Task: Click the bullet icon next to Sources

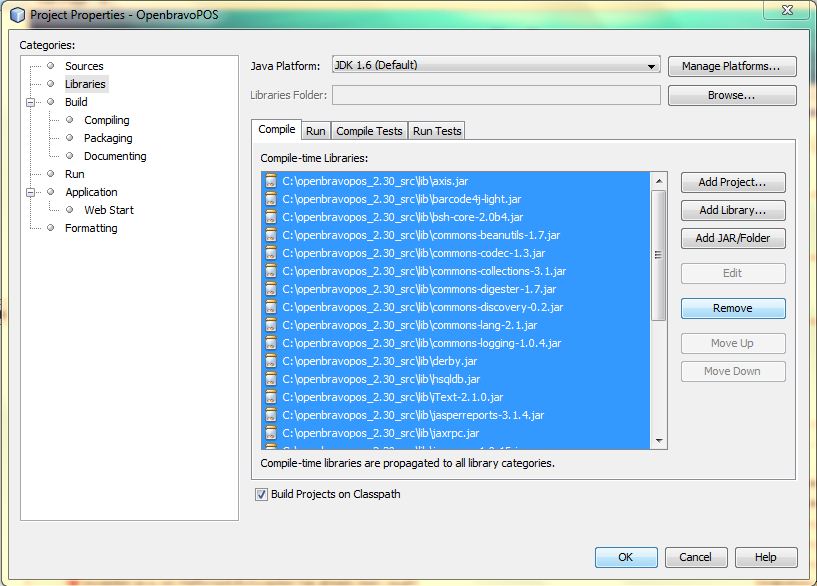Action: pos(51,66)
